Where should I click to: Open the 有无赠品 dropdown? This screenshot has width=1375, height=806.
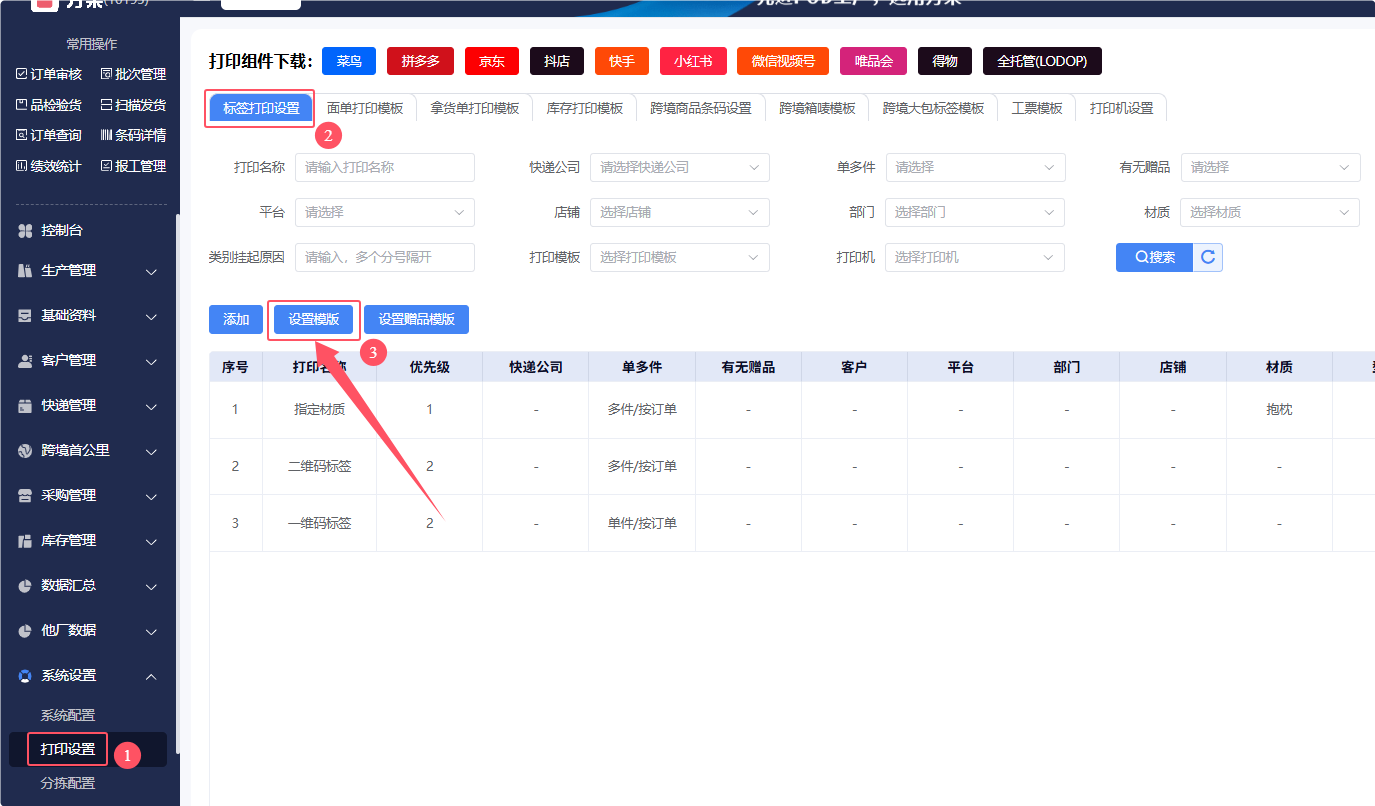(x=1270, y=167)
